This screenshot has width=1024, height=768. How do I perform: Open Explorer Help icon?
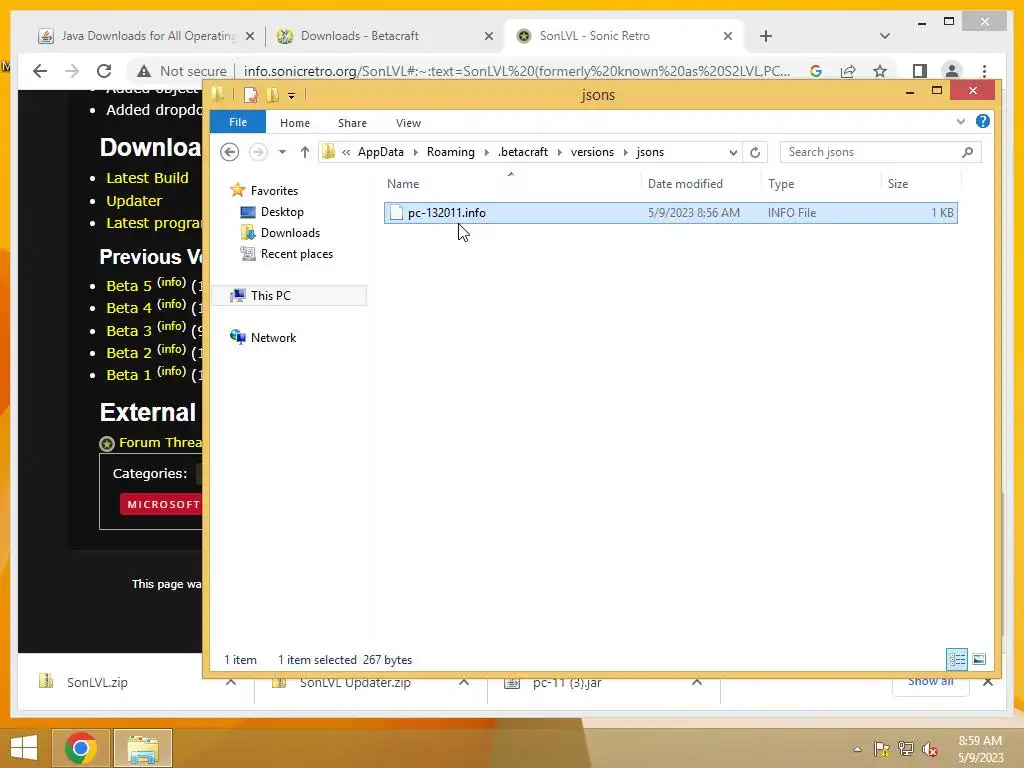[982, 121]
